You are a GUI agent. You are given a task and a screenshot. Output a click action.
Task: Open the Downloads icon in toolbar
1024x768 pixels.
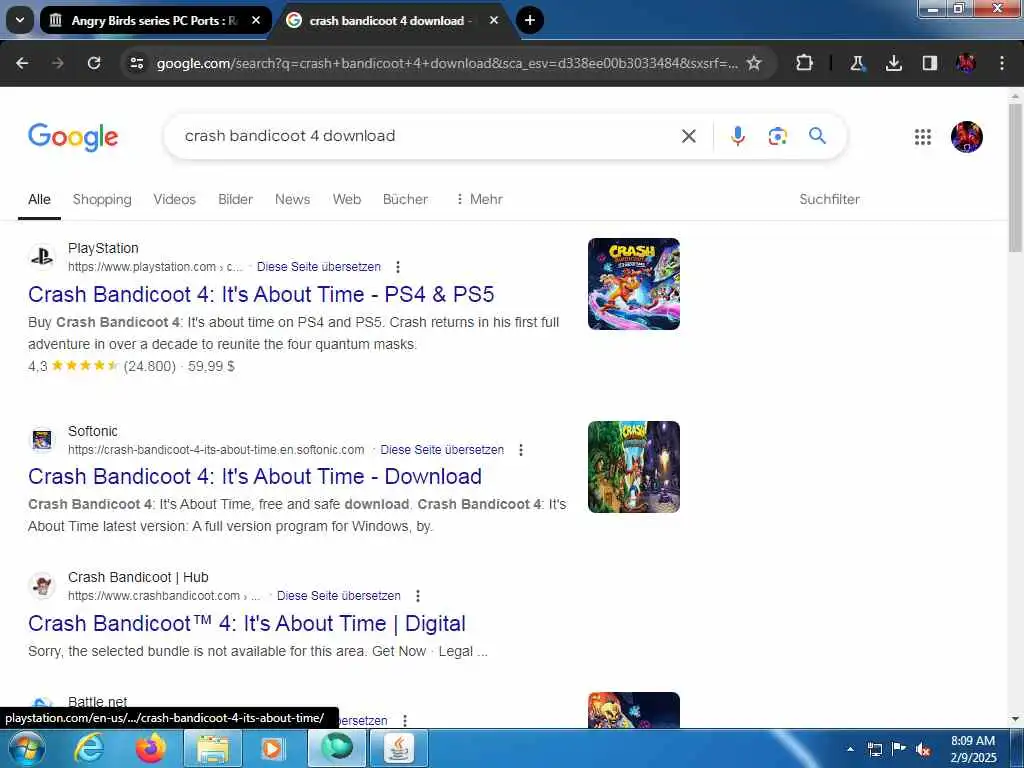(x=893, y=63)
